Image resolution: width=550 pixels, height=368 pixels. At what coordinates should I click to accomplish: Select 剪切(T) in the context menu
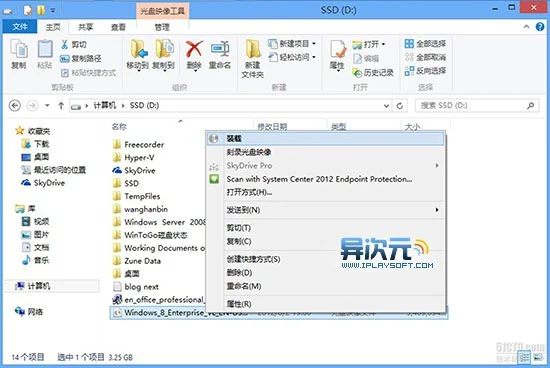coord(325,228)
